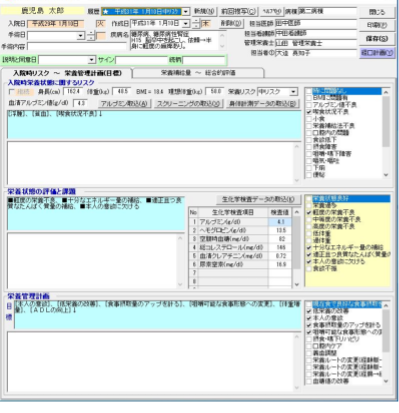Click the 理想体重(kg) field
This screenshot has width=399, height=413.
tap(215, 91)
